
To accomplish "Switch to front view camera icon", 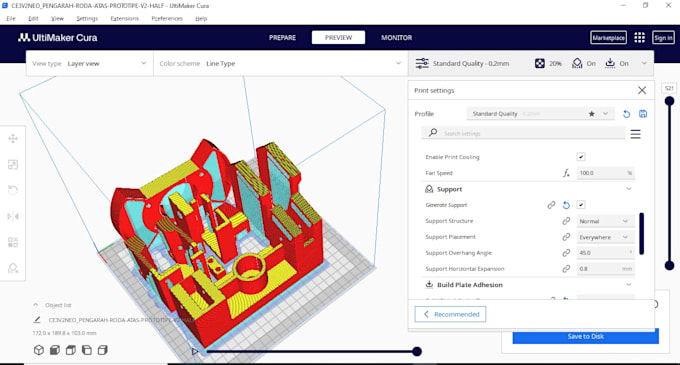I will [x=55, y=350].
